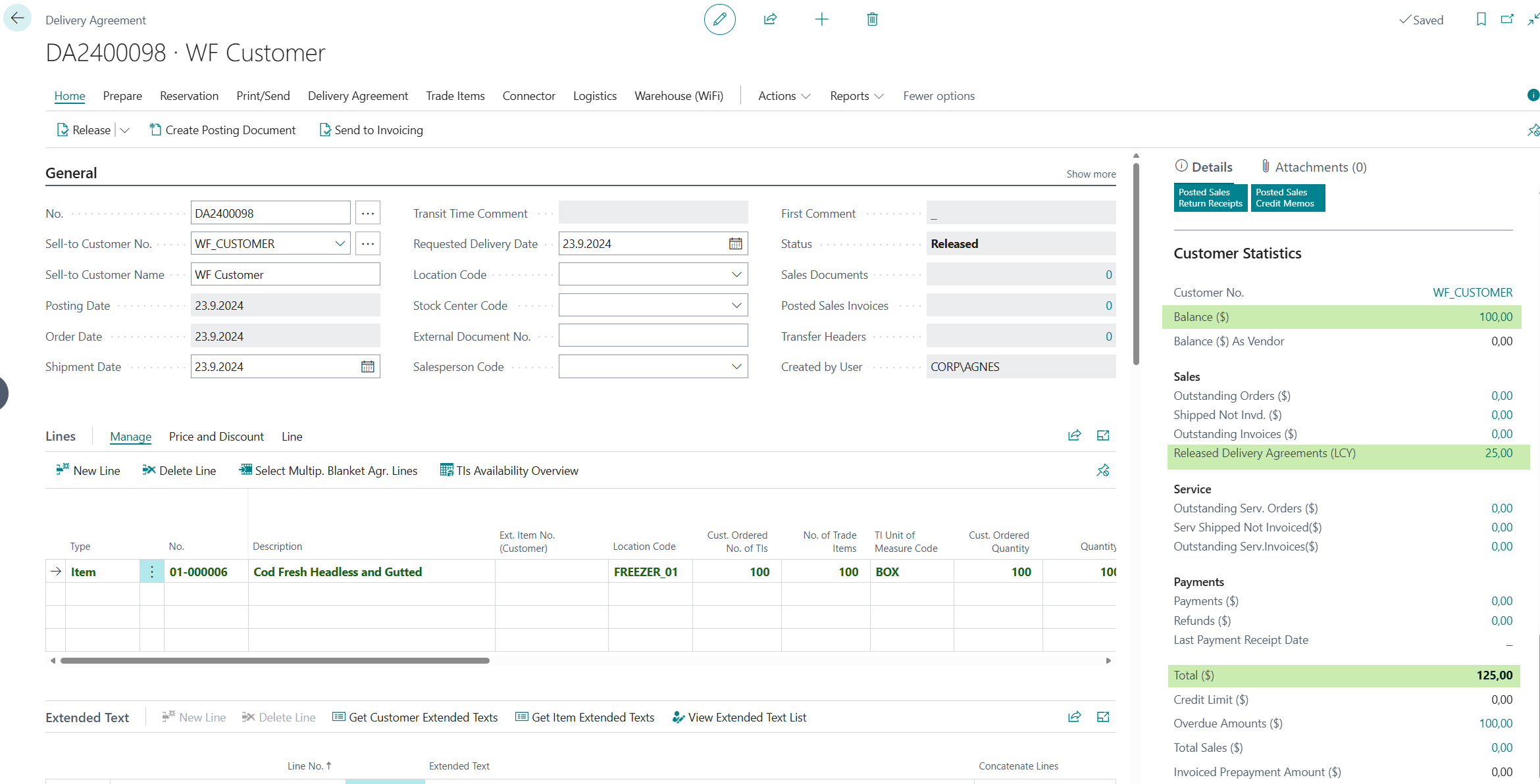Click Create Posting Document
The width and height of the screenshot is (1540, 784).
(x=222, y=130)
